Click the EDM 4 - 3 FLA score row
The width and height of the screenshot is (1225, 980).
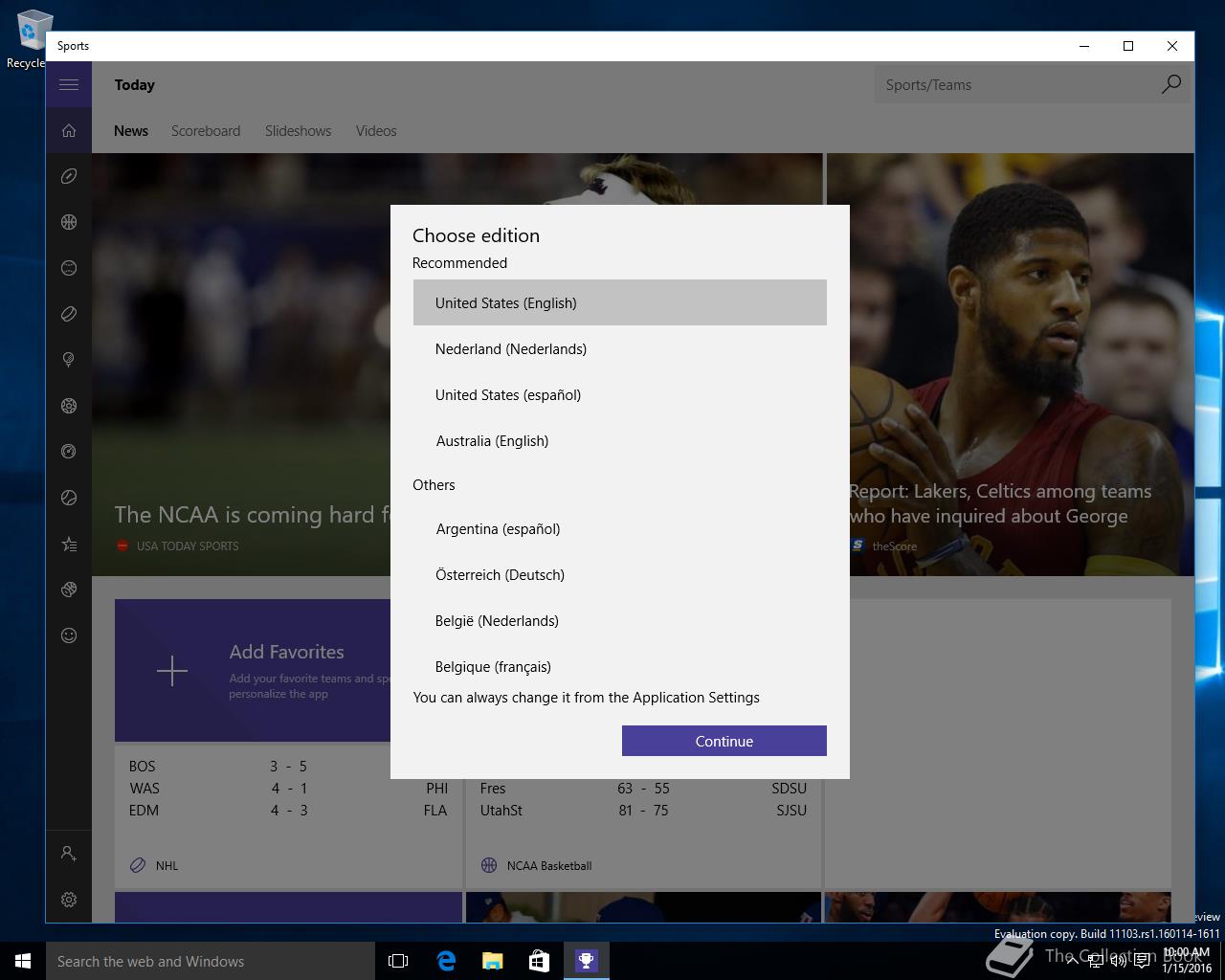[x=288, y=810]
